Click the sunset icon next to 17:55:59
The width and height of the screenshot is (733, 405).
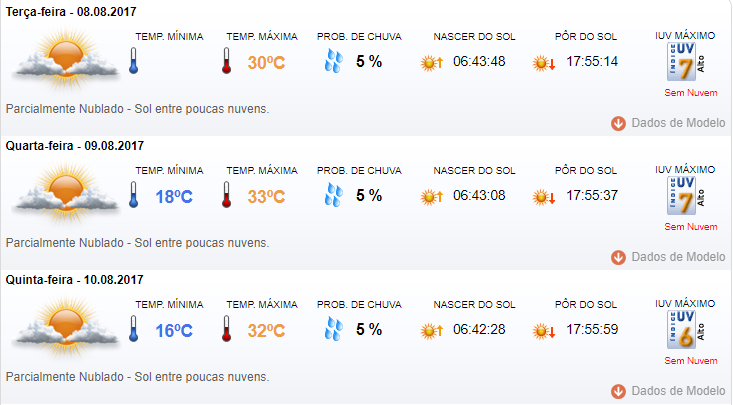click(x=544, y=331)
